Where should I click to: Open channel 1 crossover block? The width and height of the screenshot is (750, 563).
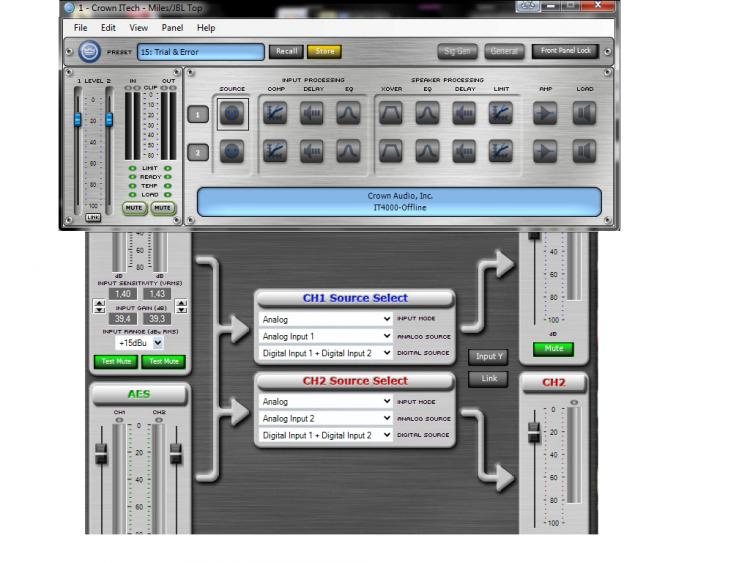tap(391, 114)
